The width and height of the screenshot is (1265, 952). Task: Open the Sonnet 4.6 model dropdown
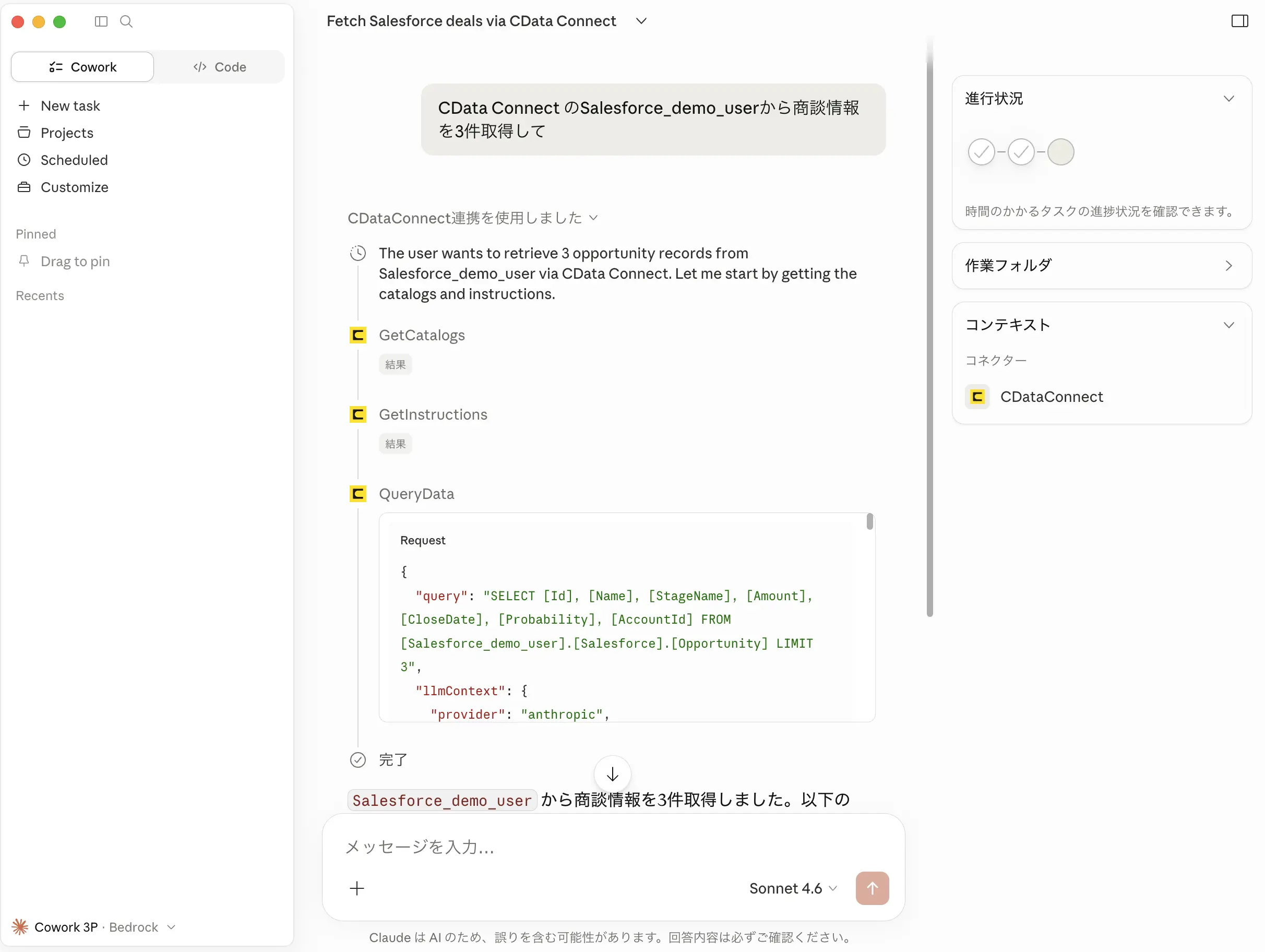pyautogui.click(x=793, y=888)
